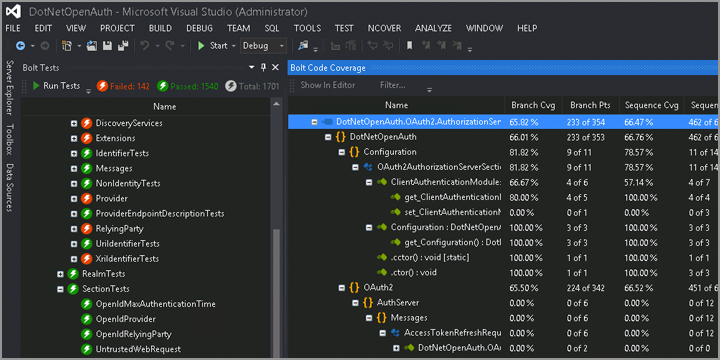Click the Save floppy disk icon
Viewport: 720px width, 360px height.
107,46
